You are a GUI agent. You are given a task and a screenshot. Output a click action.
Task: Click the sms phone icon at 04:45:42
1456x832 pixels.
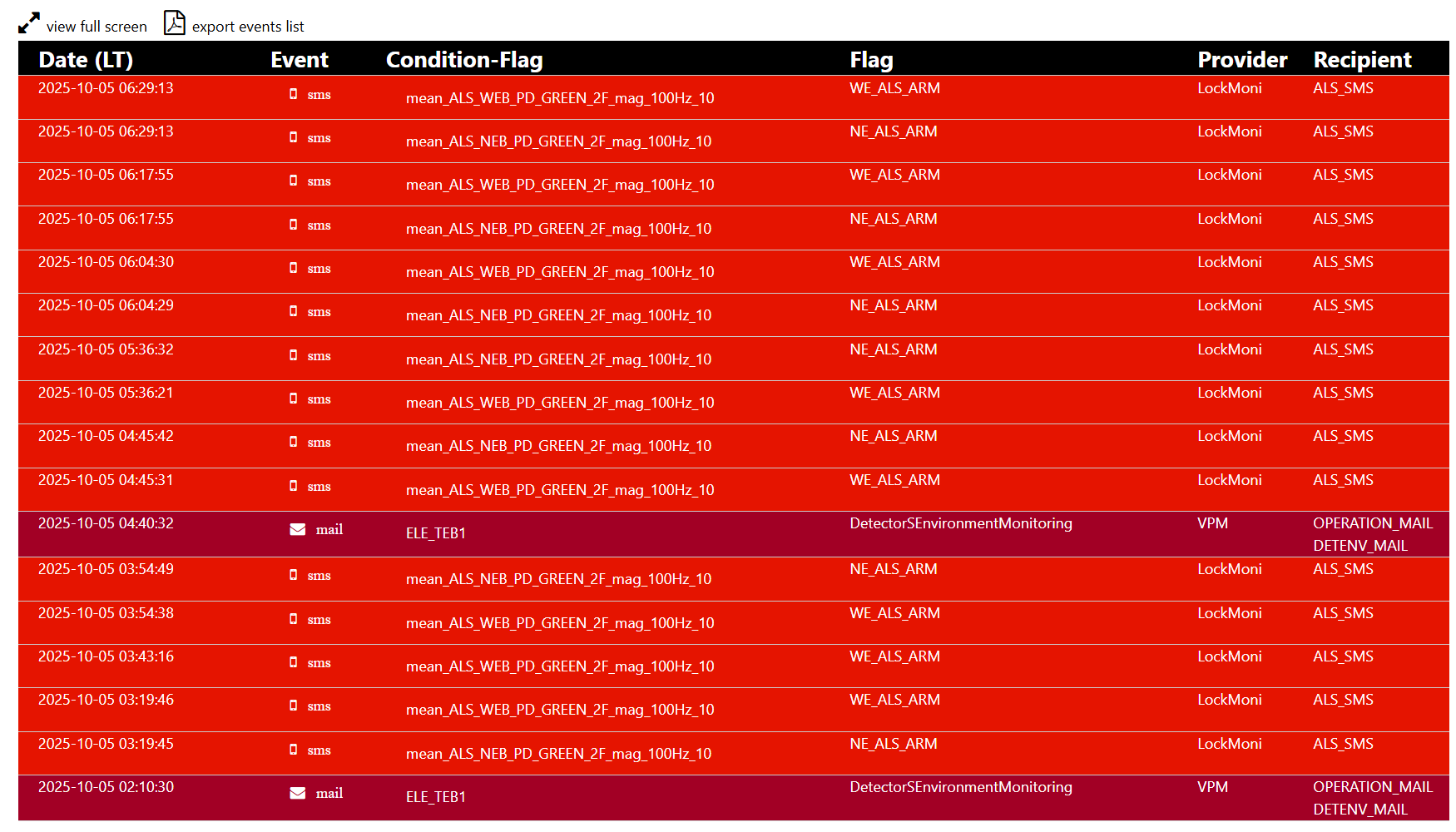pos(293,442)
